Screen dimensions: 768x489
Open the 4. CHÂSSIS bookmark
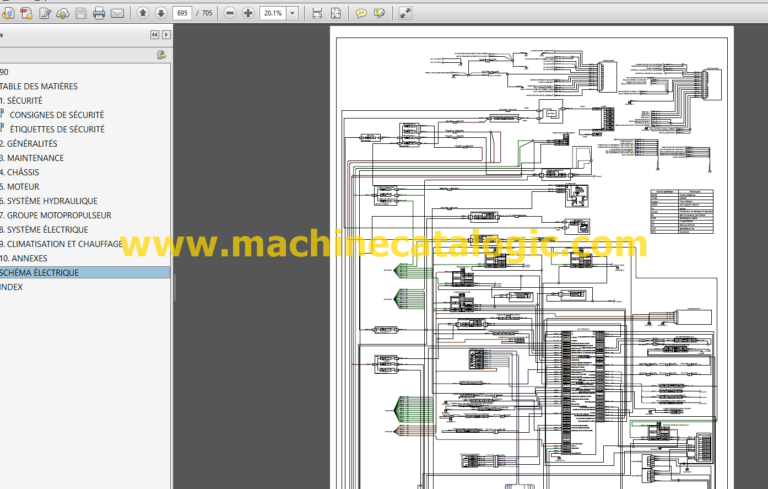(x=20, y=172)
